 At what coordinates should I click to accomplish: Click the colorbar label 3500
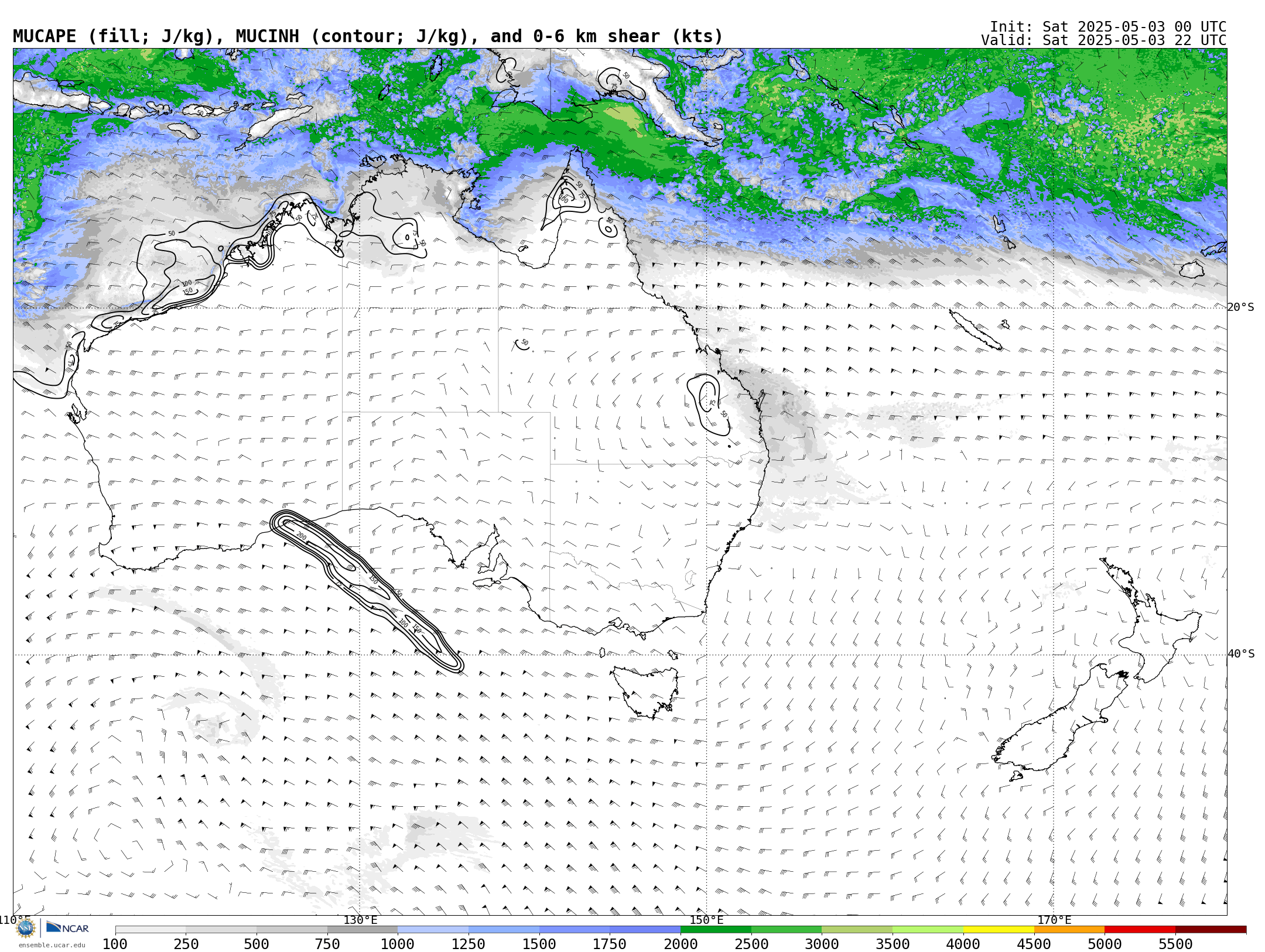[893, 944]
